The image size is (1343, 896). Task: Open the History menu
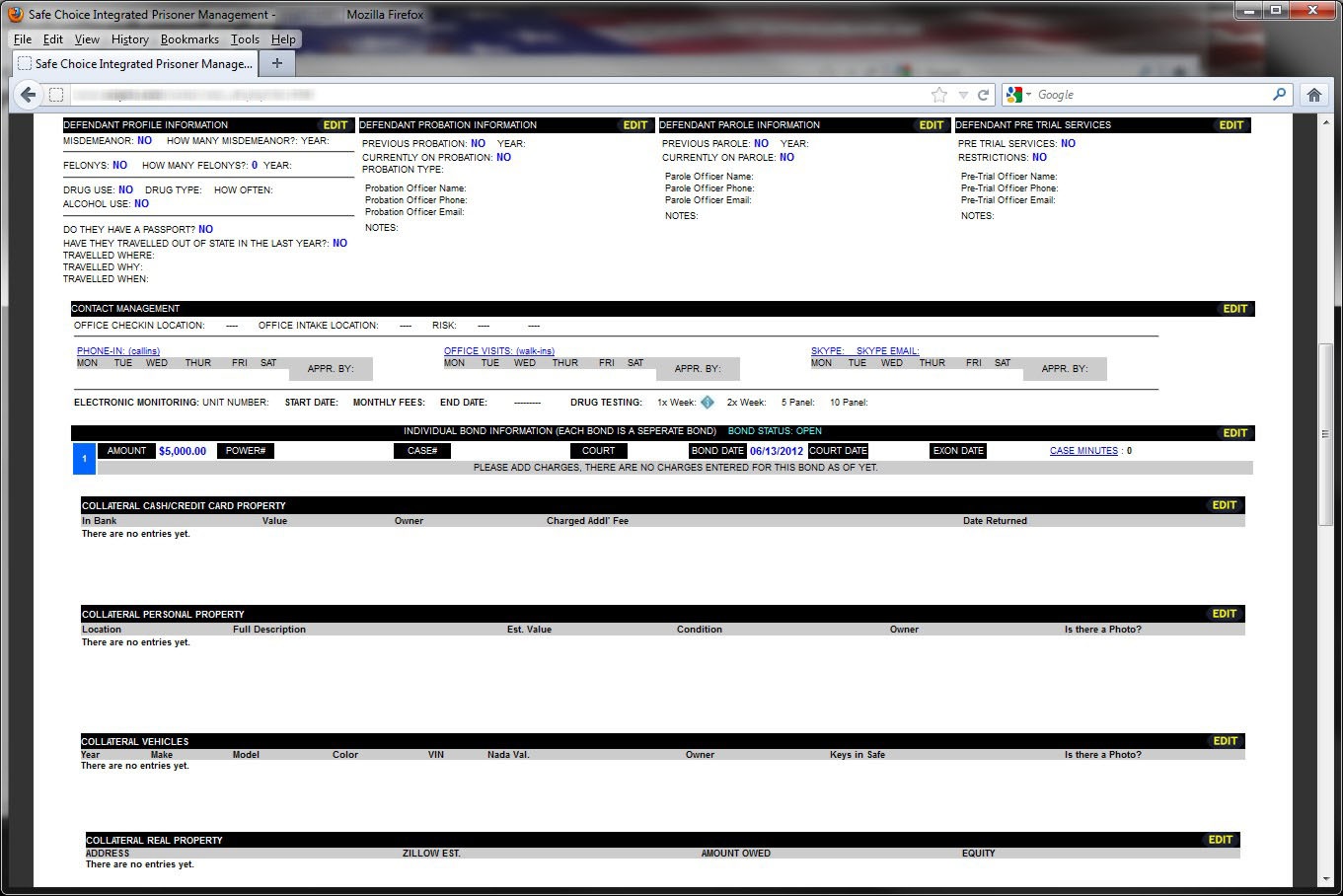point(129,39)
